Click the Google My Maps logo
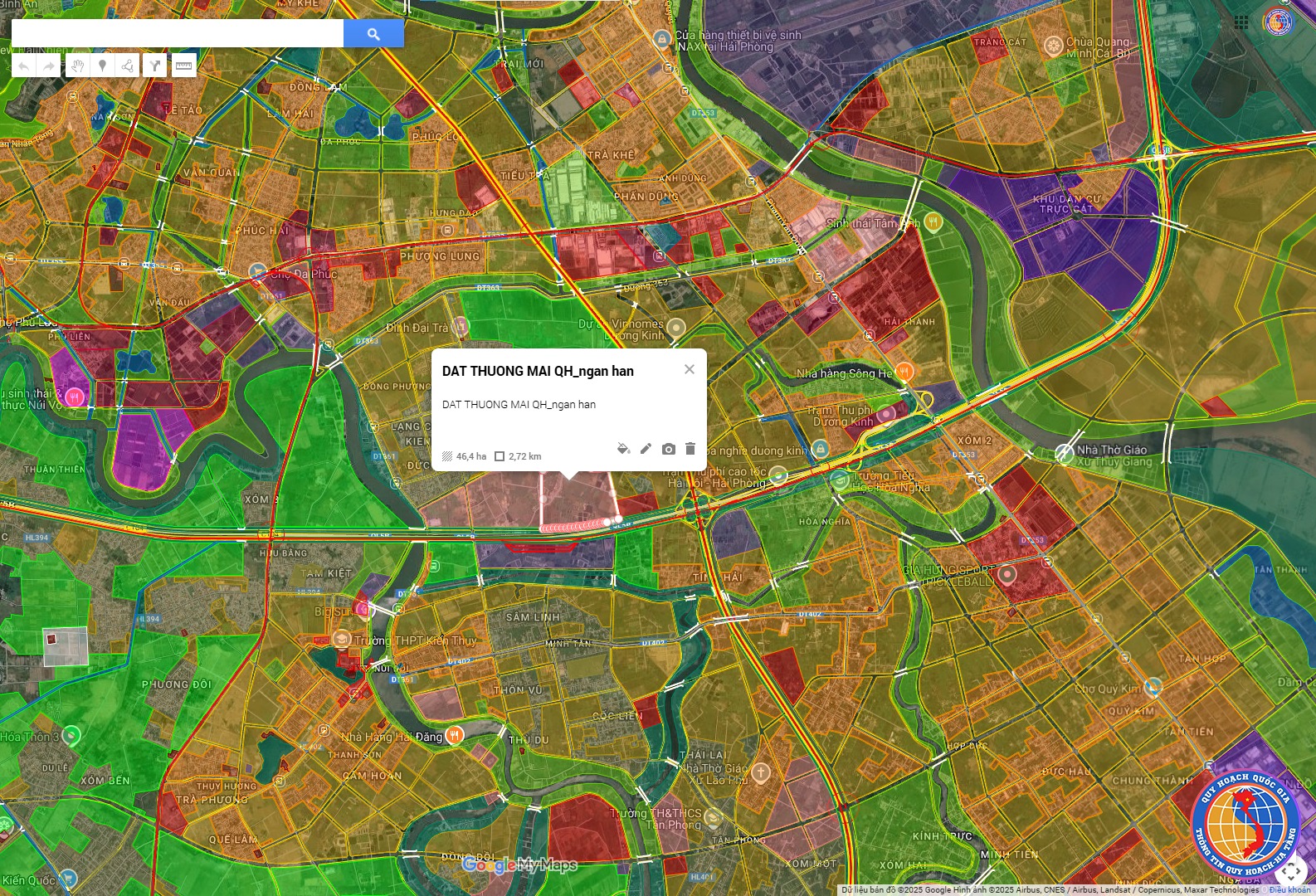 tap(519, 865)
